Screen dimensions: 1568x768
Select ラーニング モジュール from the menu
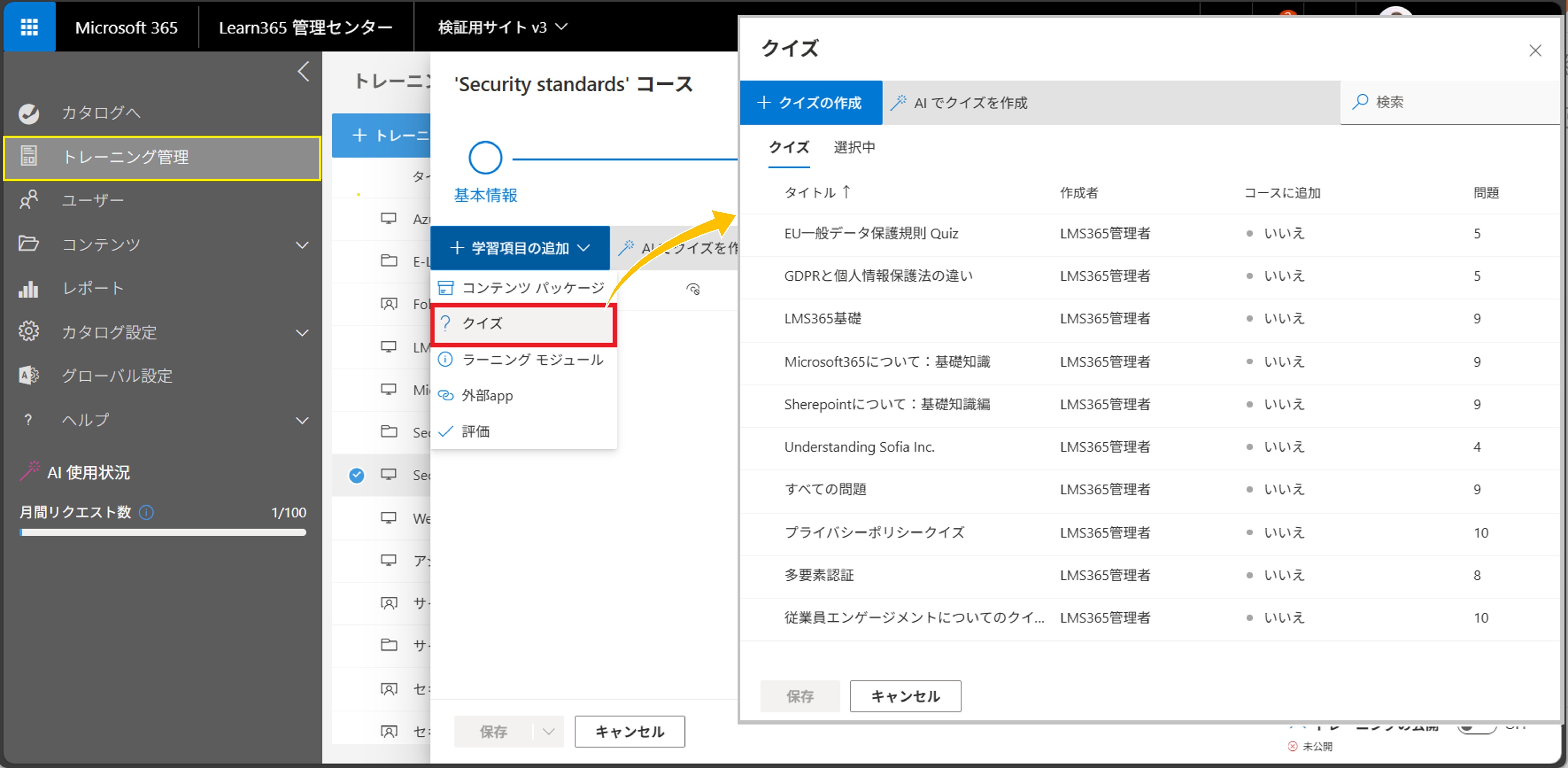click(x=524, y=359)
